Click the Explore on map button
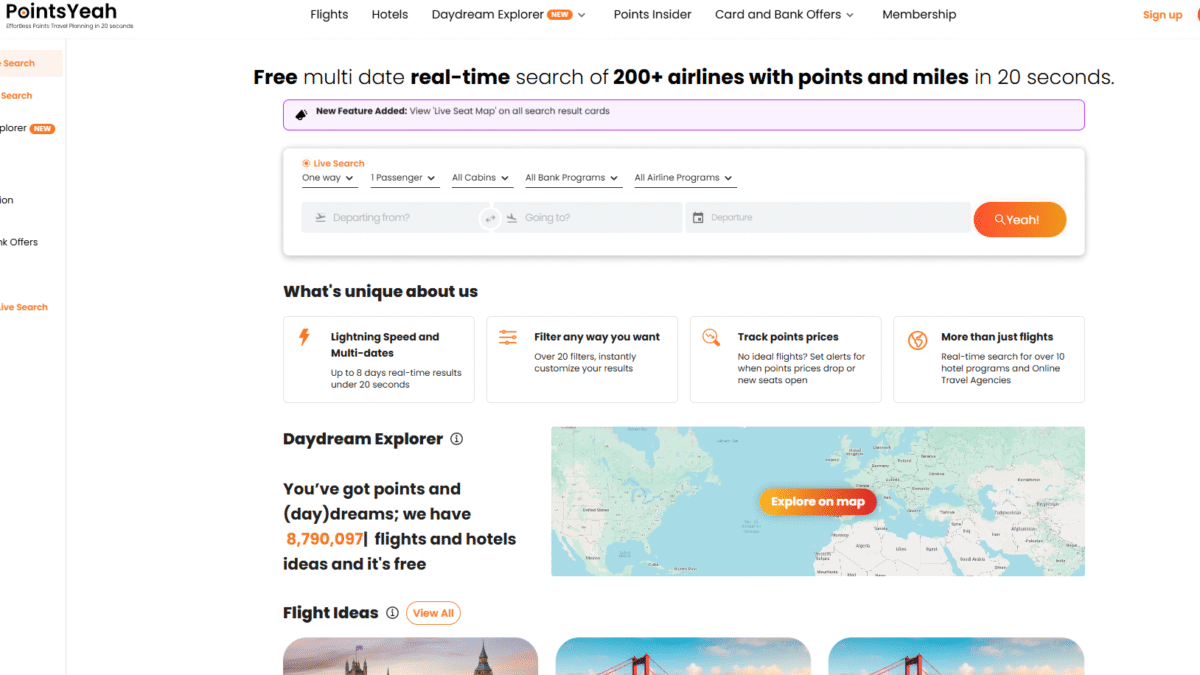1200x675 pixels. click(x=818, y=502)
